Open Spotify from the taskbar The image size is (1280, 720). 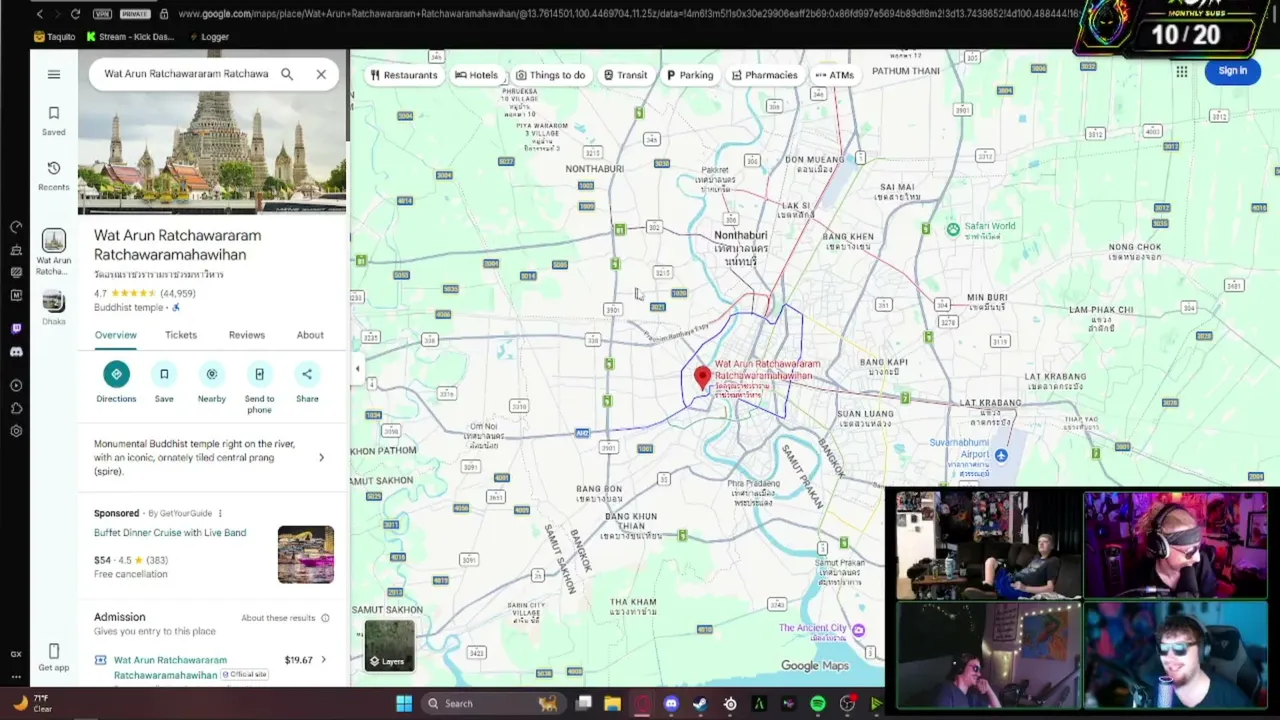(818, 704)
